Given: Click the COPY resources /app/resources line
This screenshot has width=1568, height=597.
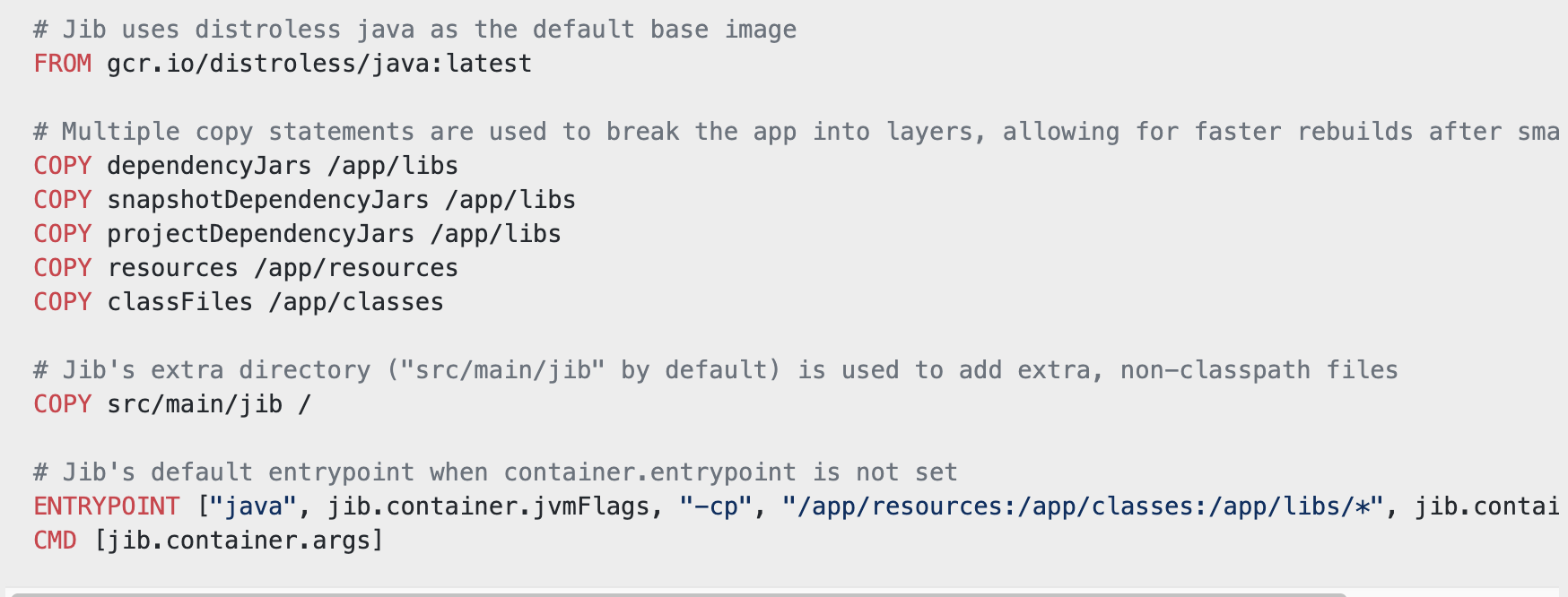Looking at the screenshot, I should click(x=246, y=268).
